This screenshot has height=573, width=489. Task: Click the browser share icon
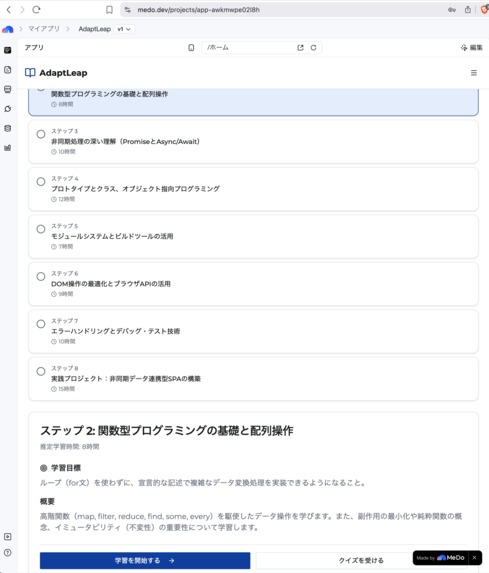(x=468, y=10)
